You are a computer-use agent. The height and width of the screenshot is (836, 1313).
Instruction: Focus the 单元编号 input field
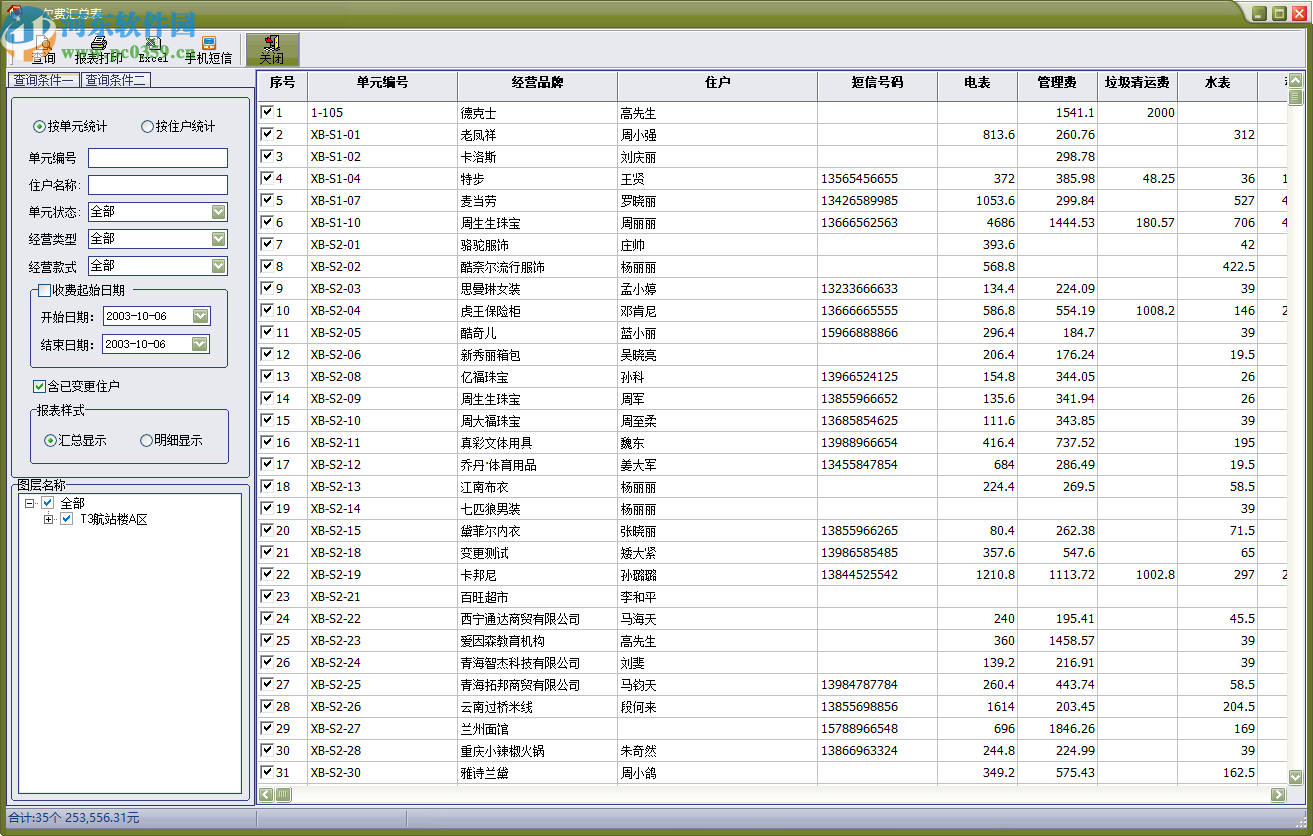(x=158, y=158)
